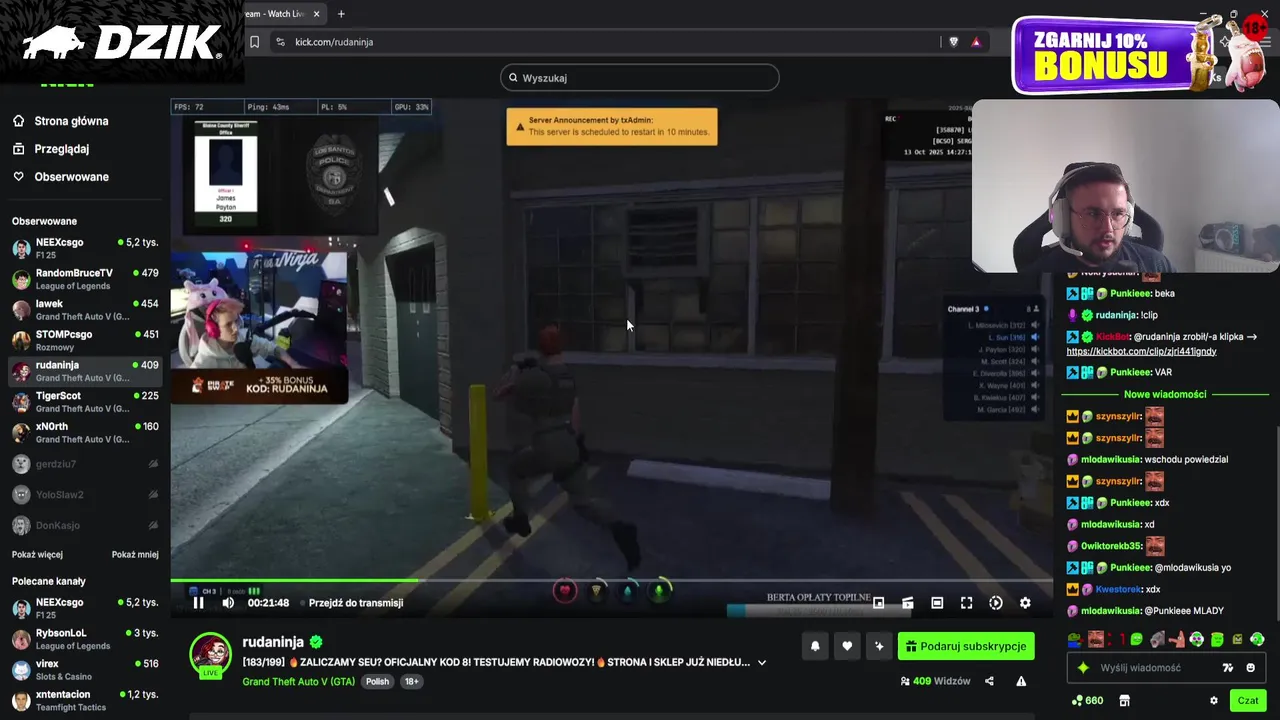Open NEEXcsgo in followed channels list

point(85,248)
